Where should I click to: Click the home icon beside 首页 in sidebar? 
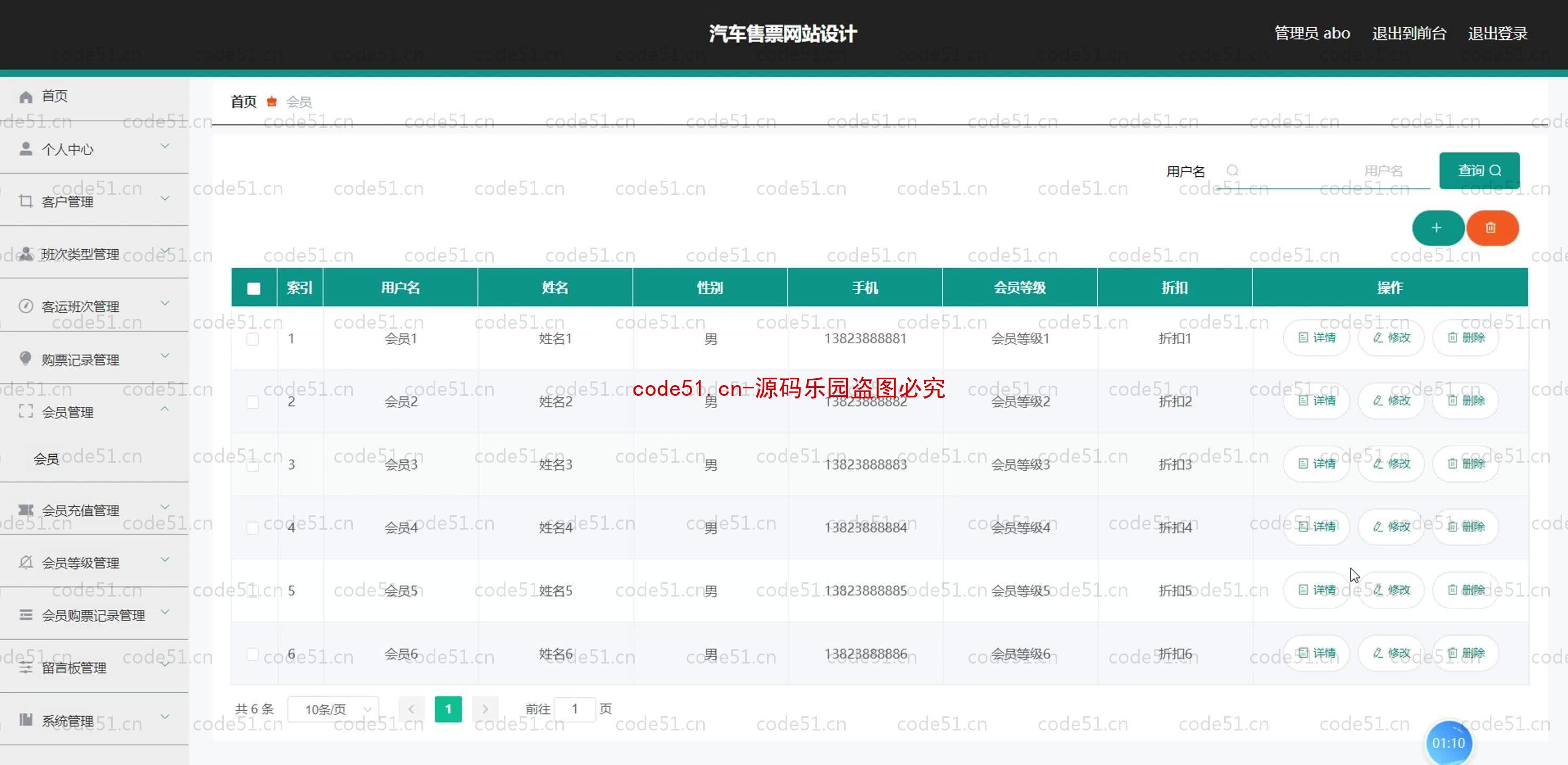[26, 97]
